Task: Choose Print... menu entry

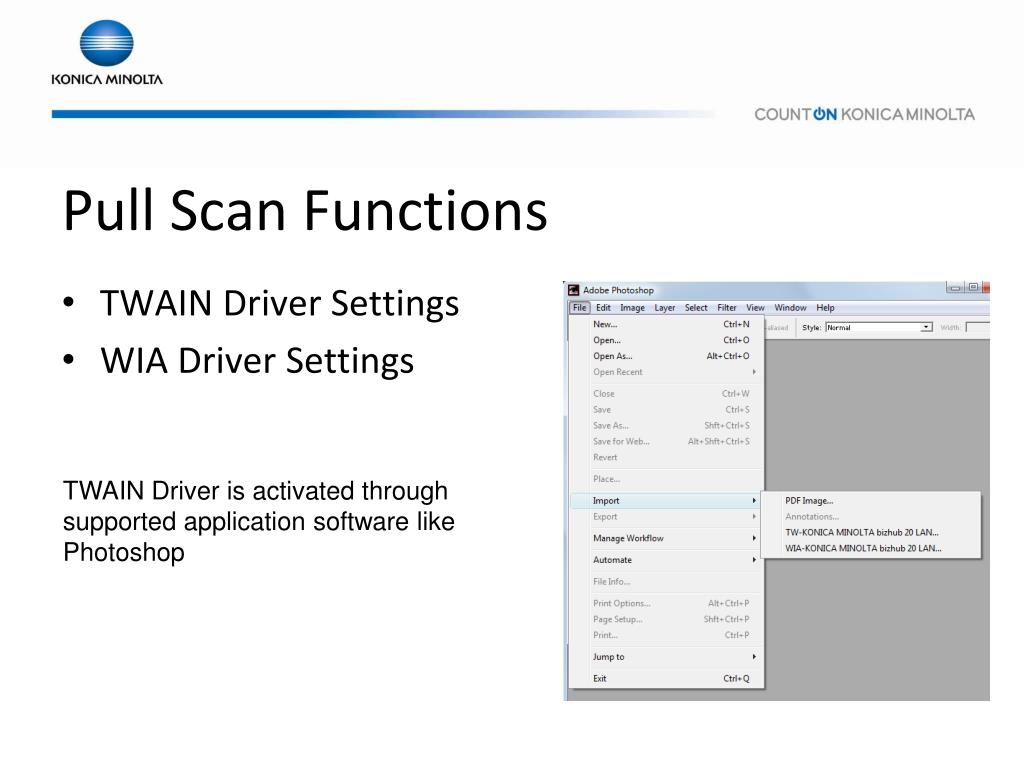Action: tap(667, 635)
